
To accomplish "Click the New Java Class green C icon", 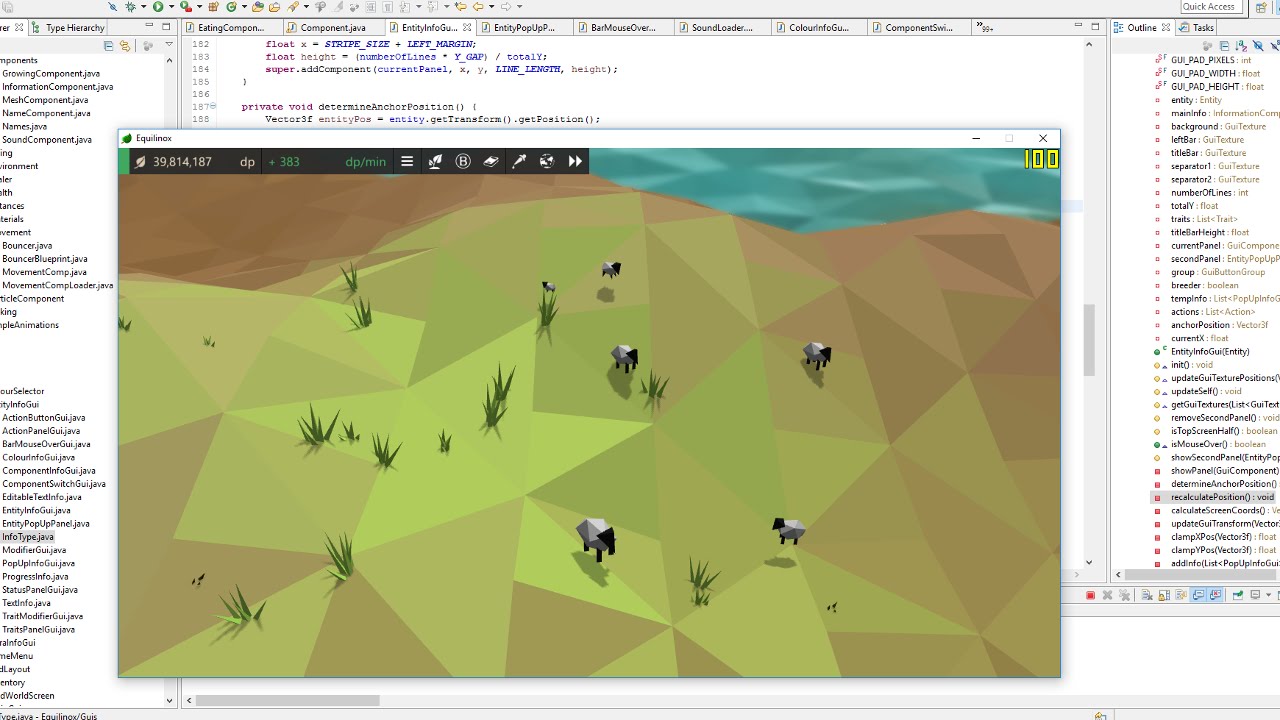I will click(232, 6).
